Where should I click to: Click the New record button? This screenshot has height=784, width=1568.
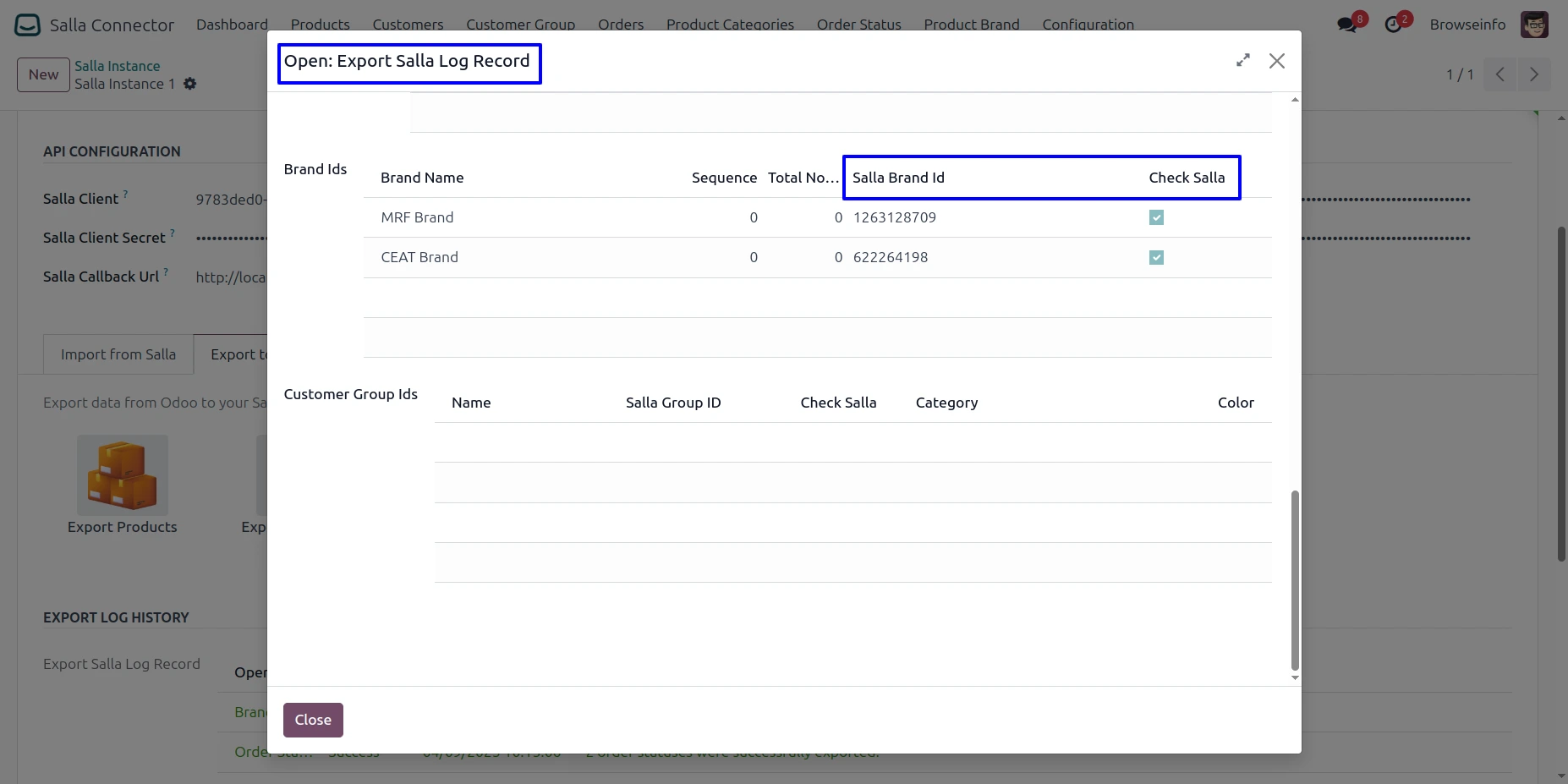43,74
